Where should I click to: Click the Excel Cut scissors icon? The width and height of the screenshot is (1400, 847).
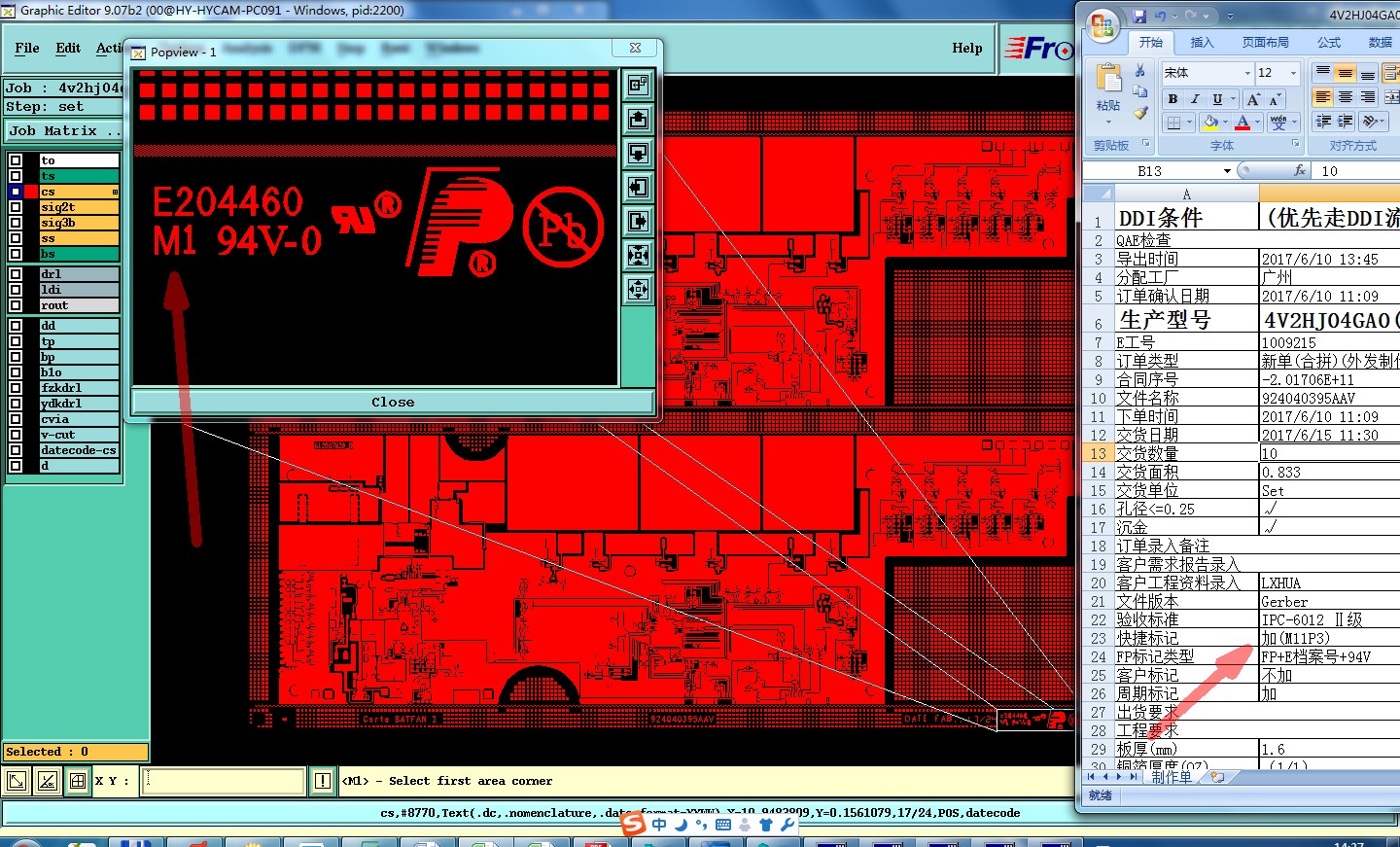tap(1140, 72)
